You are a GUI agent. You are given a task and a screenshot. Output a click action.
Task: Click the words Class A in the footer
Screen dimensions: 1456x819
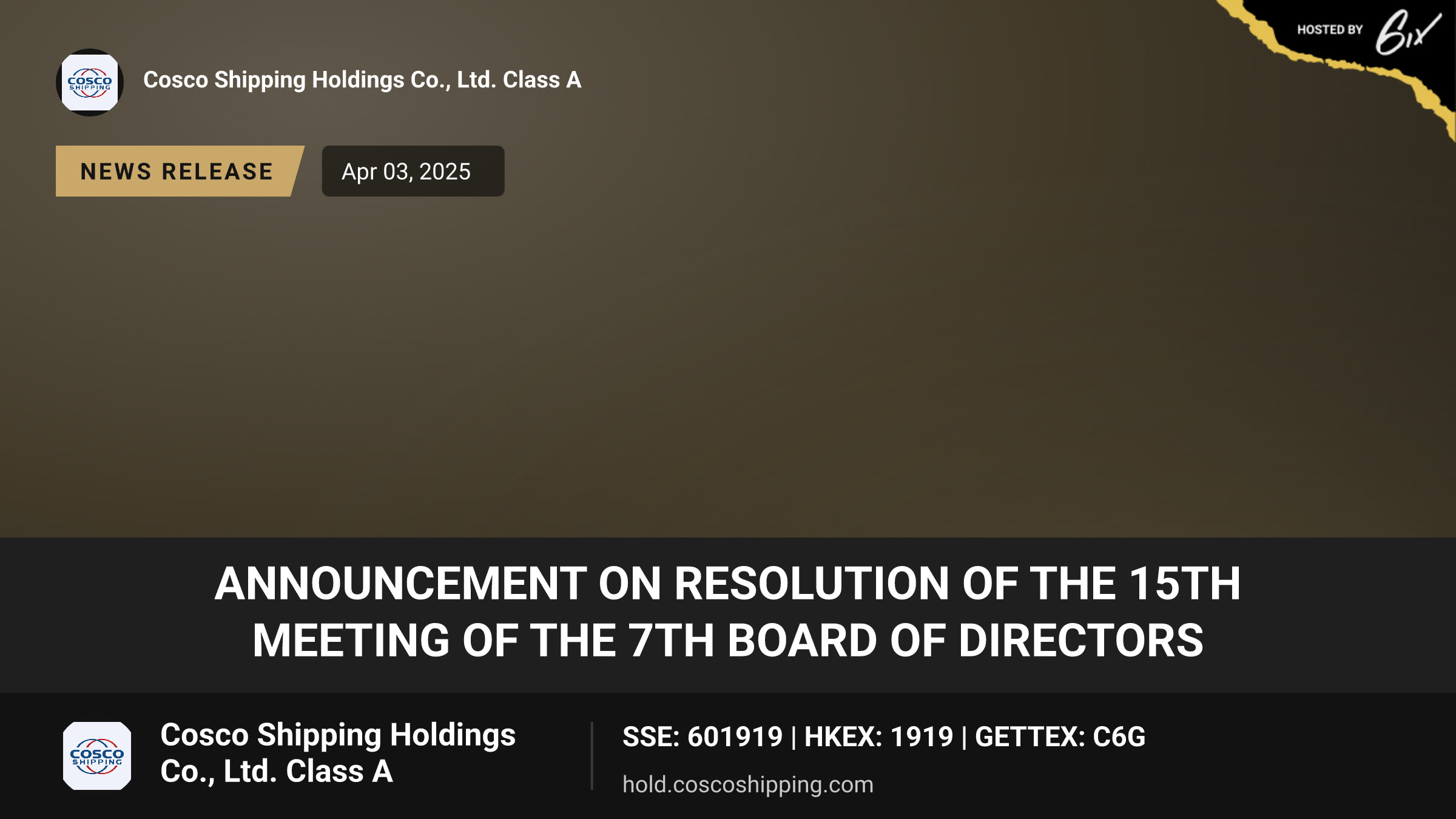(x=339, y=772)
